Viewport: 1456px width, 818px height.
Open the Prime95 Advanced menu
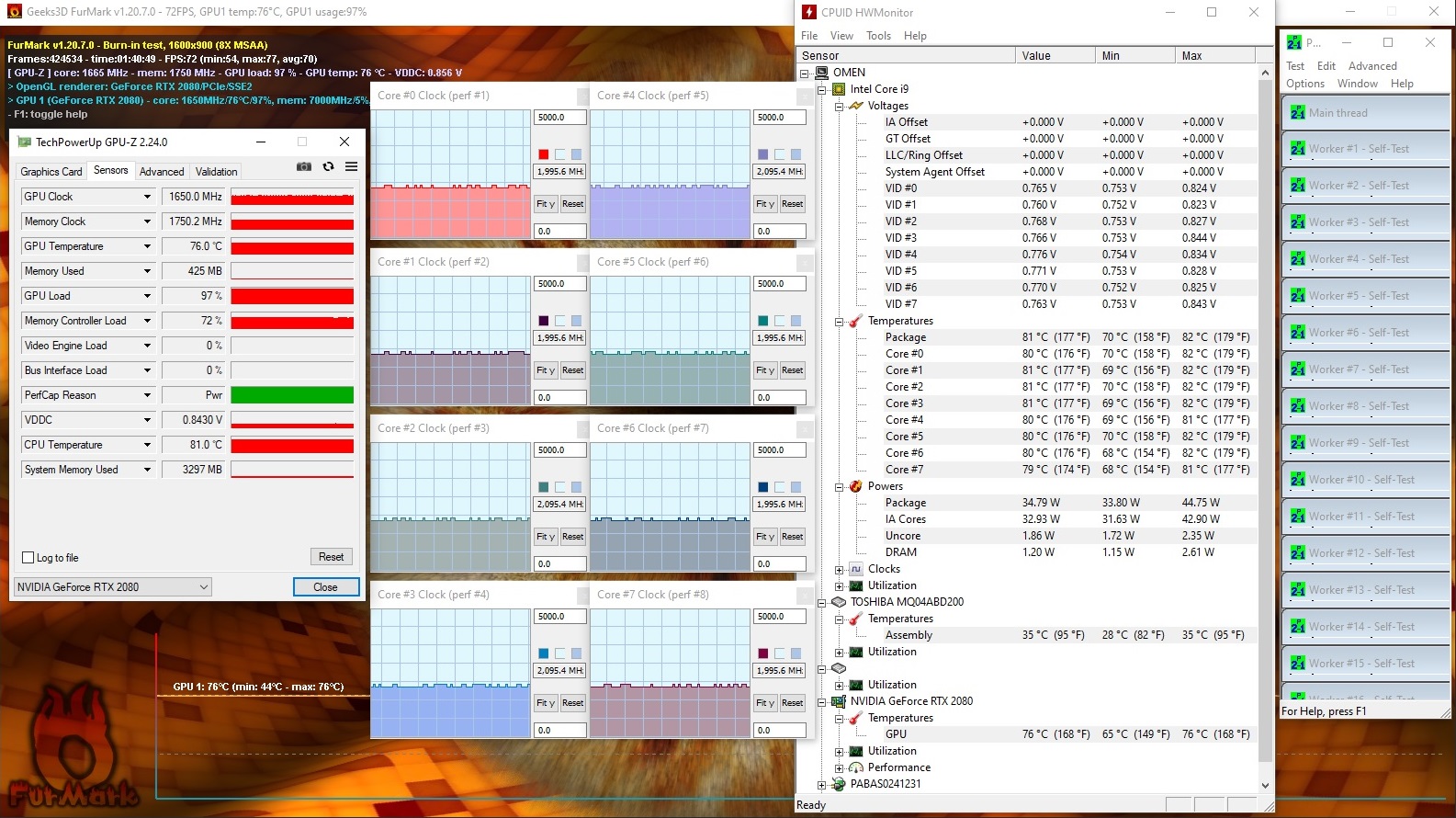(x=1372, y=66)
